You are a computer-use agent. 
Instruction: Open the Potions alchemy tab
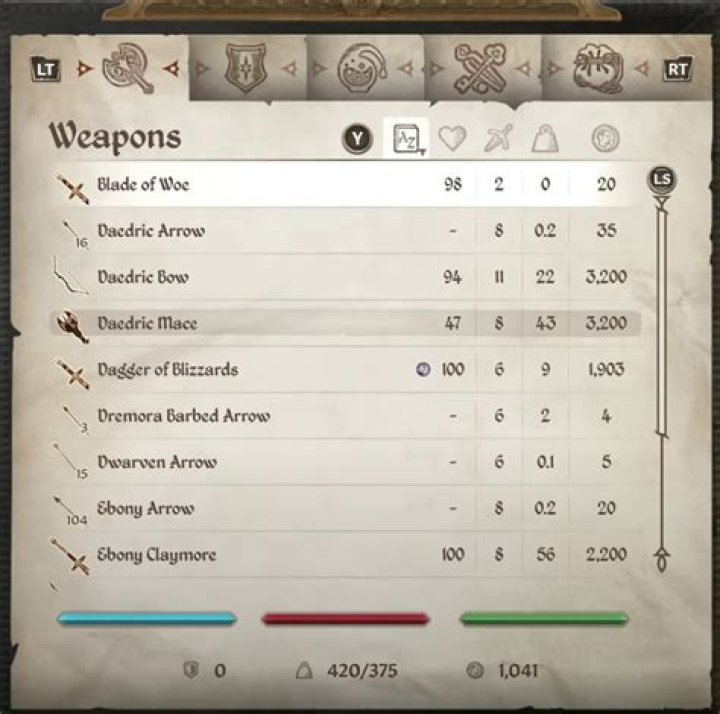(362, 68)
